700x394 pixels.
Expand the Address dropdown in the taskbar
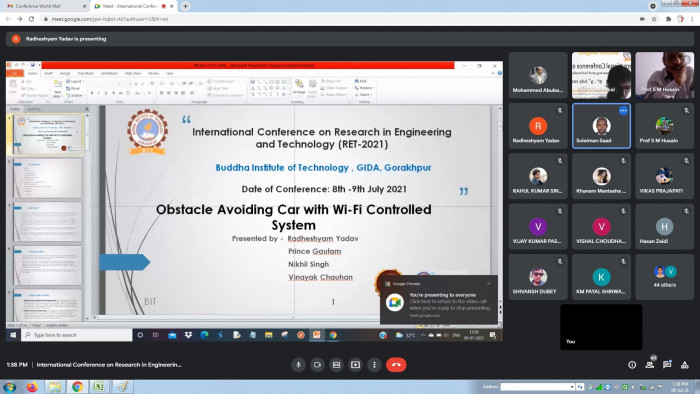click(572, 387)
